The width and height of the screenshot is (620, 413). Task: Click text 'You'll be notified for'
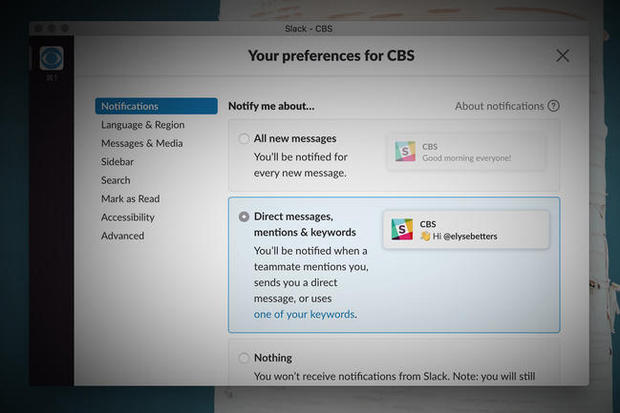301,157
